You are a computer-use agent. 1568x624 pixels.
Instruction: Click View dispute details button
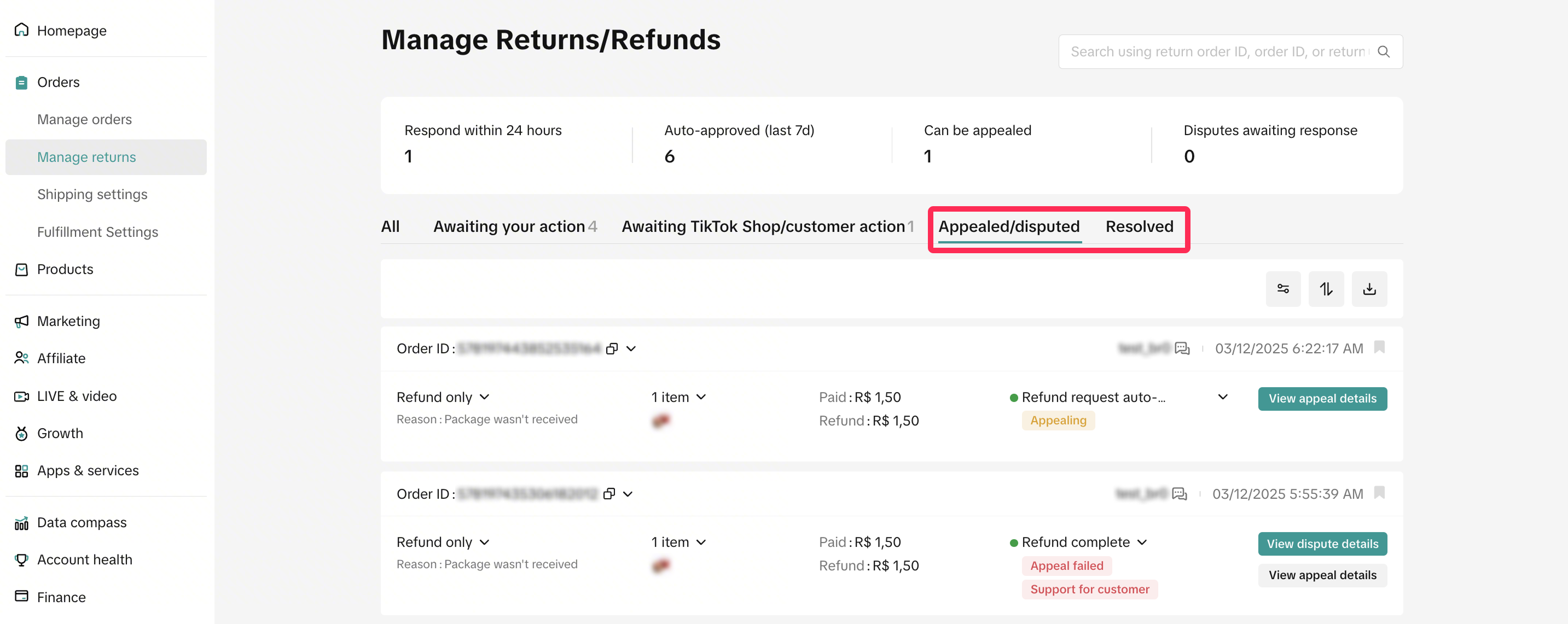(x=1322, y=544)
